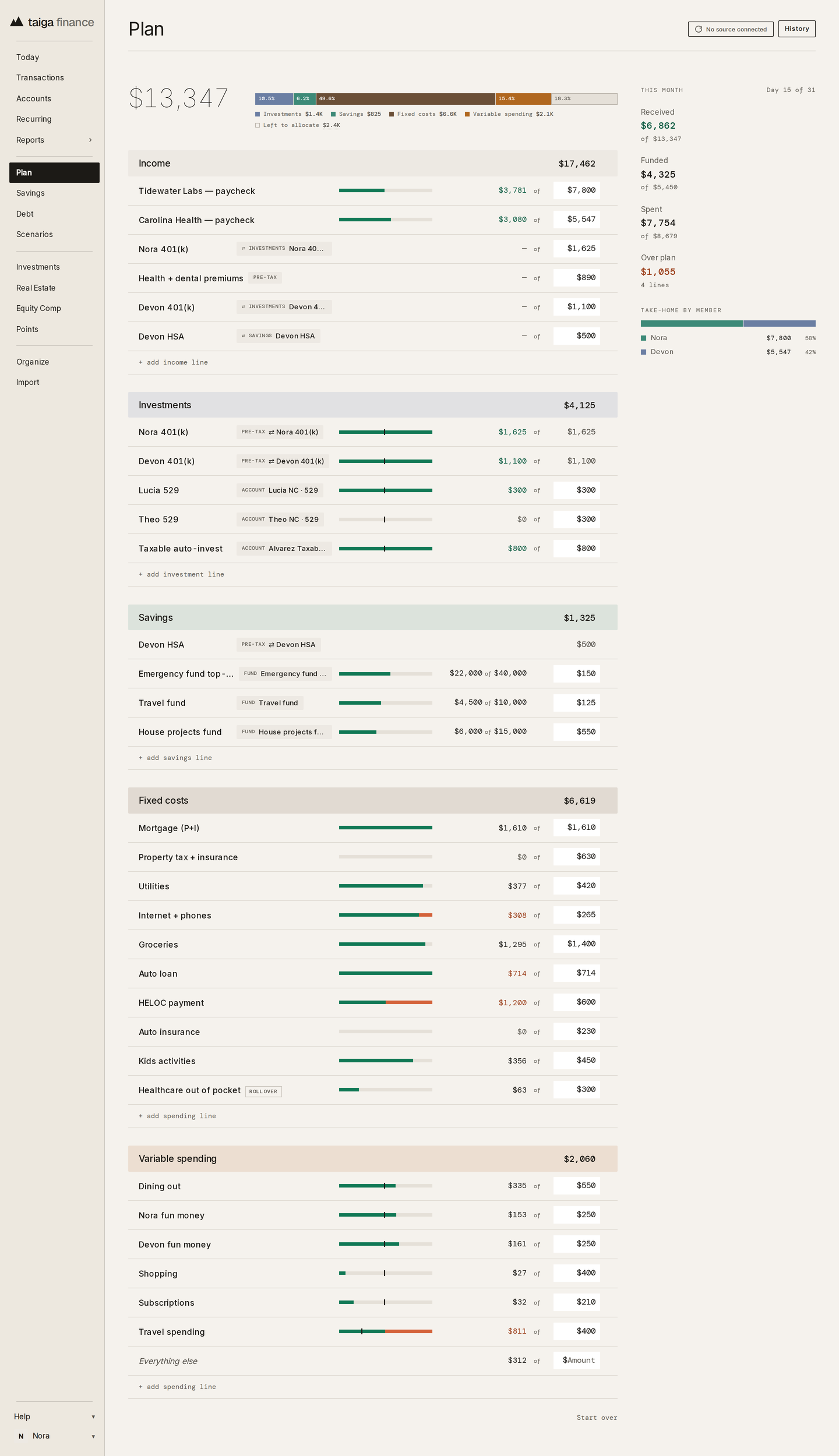Viewport: 839px width, 1456px height.
Task: Click the PRE-TAX tag on Health + dental premiums
Action: pos(265,278)
